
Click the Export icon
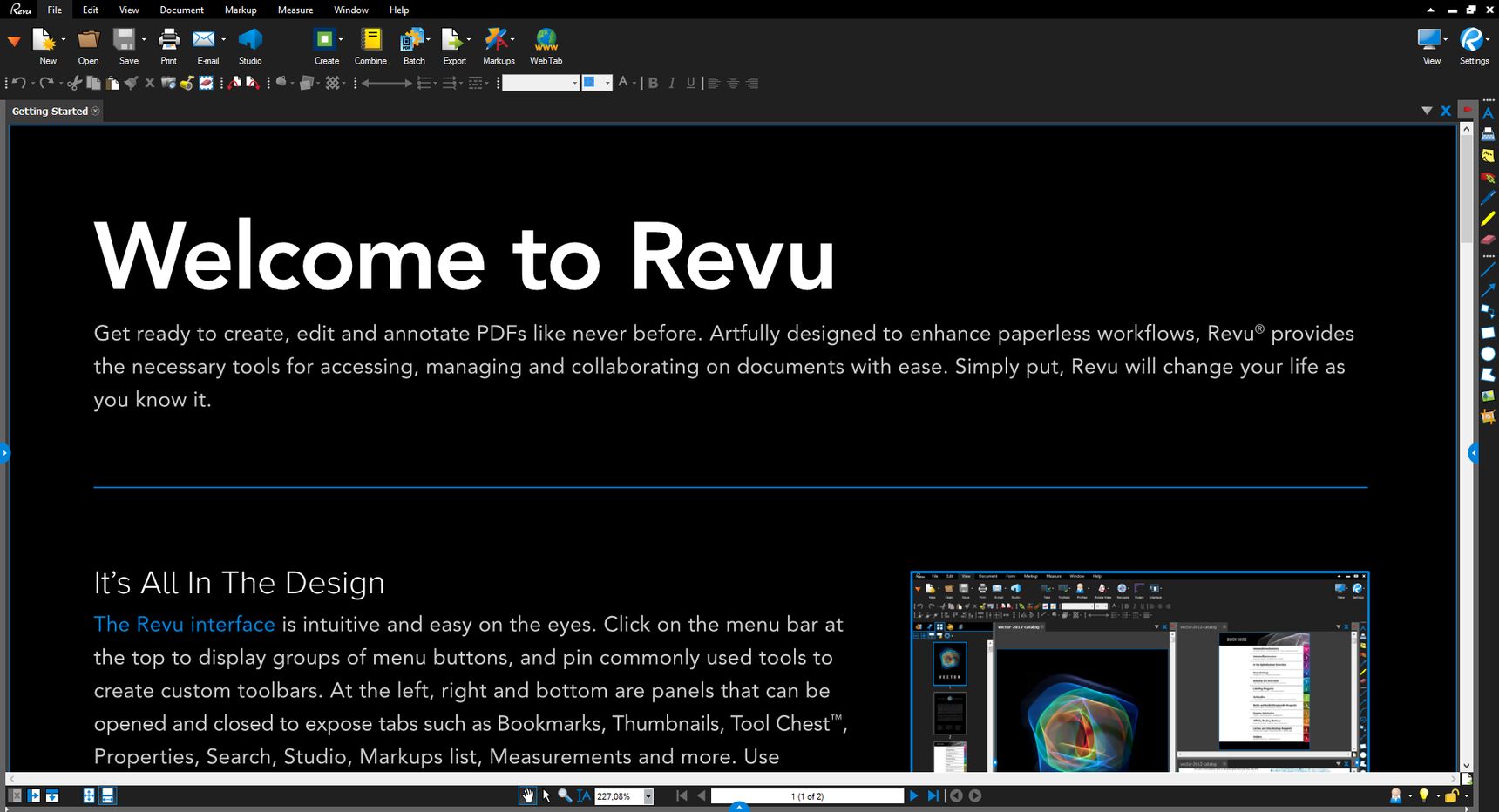[x=451, y=40]
